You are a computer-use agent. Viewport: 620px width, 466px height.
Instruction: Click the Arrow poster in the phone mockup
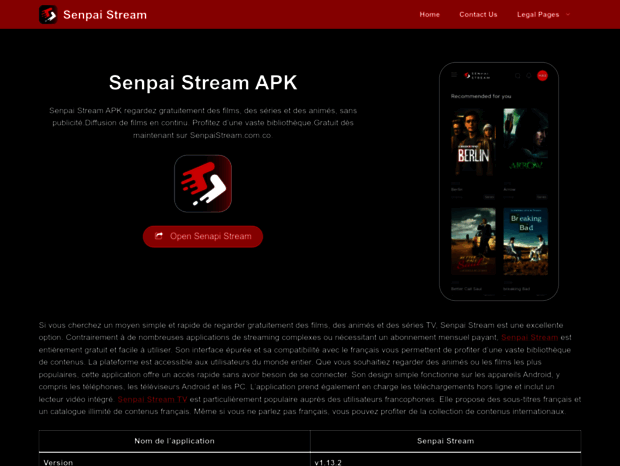point(525,142)
